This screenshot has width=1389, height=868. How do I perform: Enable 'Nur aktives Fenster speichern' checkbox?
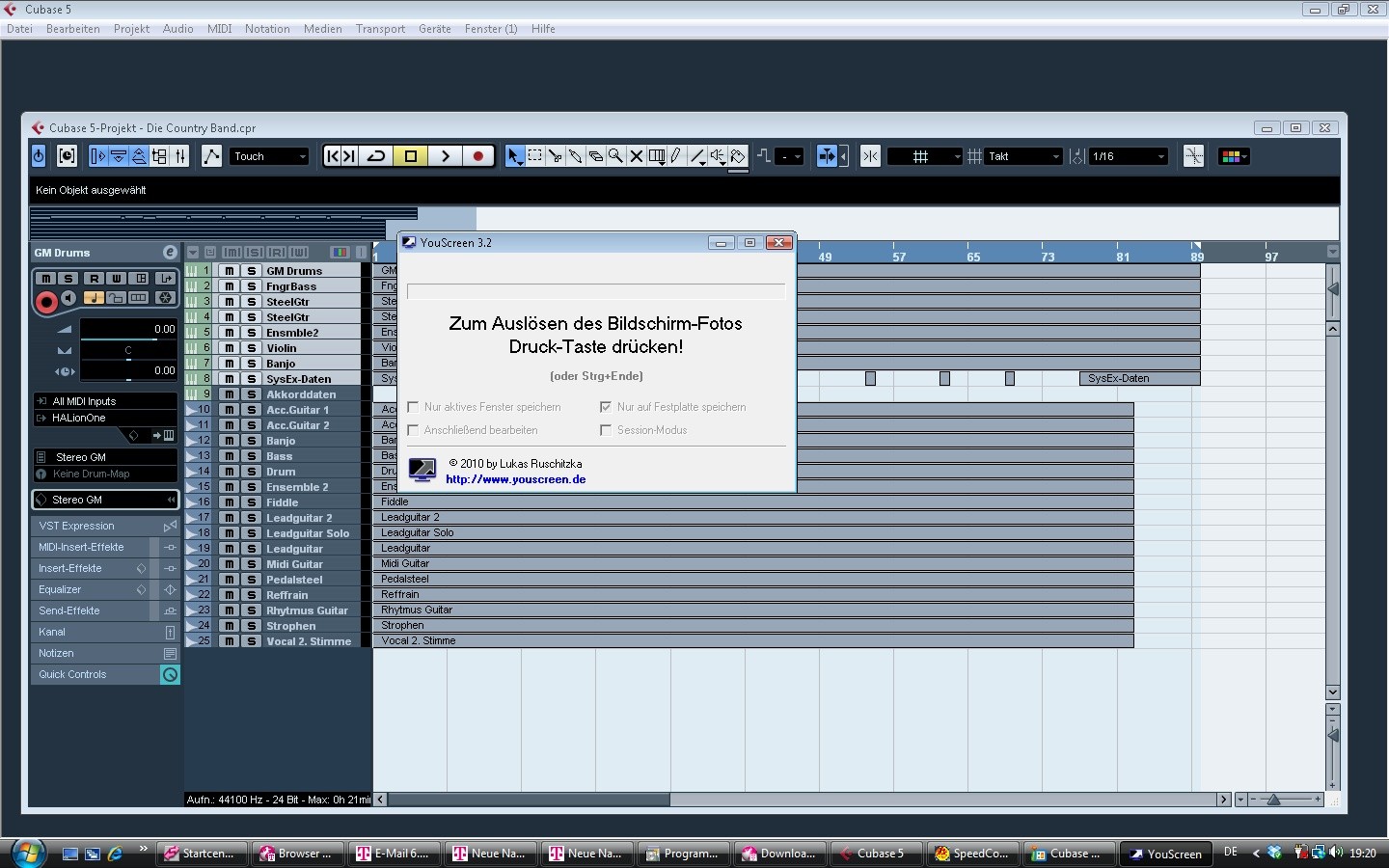(414, 407)
